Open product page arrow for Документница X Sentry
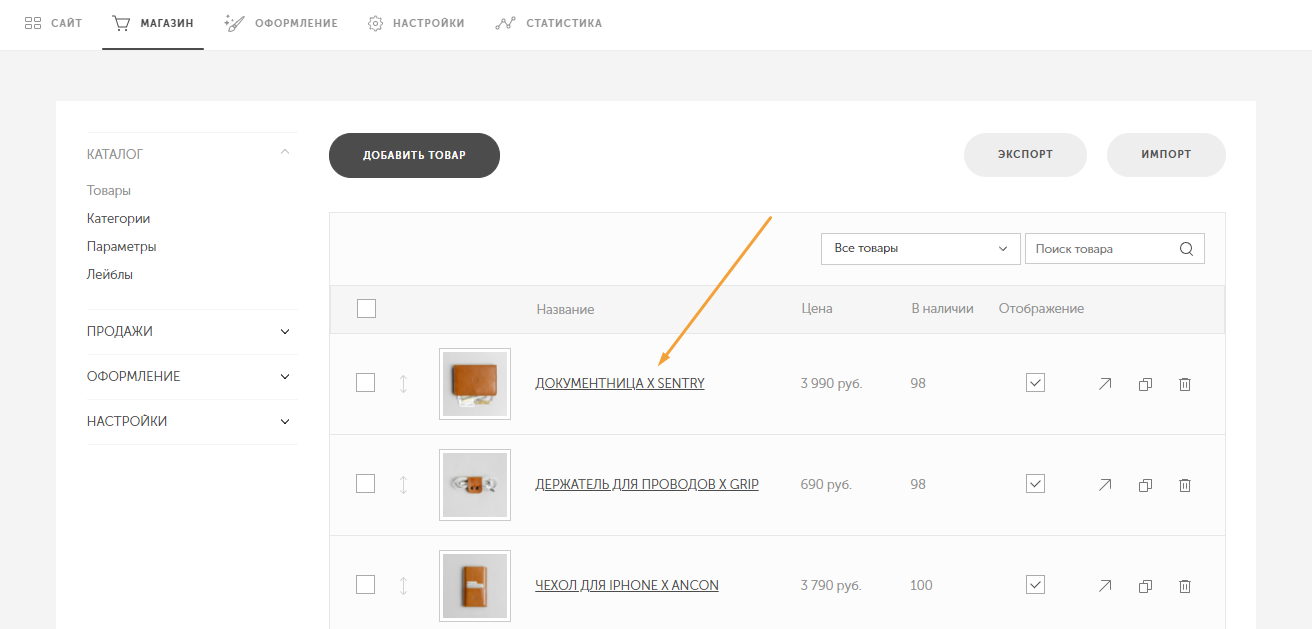Image resolution: width=1312 pixels, height=629 pixels. pyautogui.click(x=1105, y=384)
